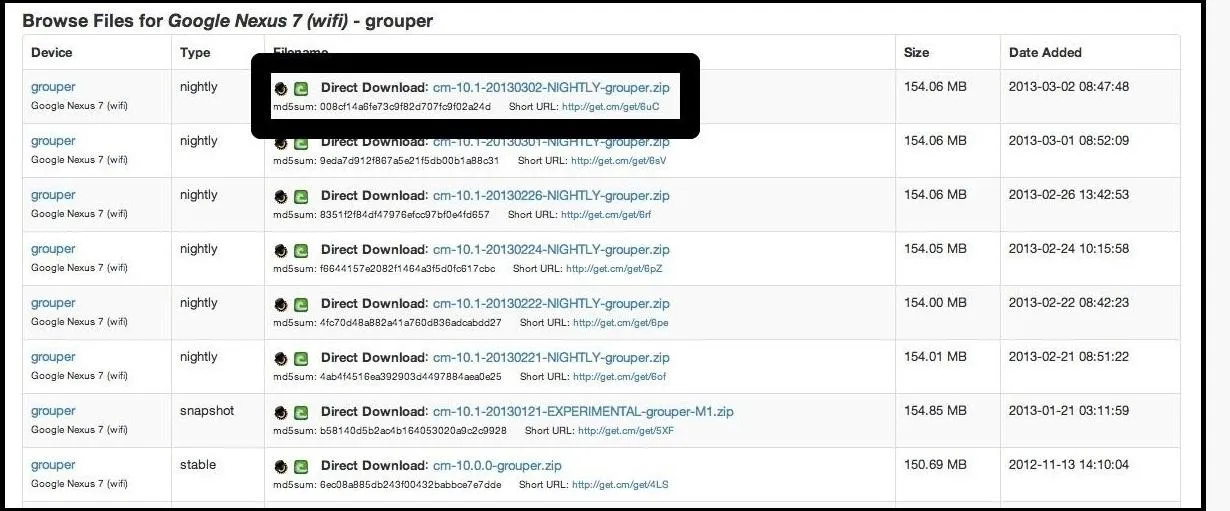Open short URL http://get.cm/get/6pZ

614,268
